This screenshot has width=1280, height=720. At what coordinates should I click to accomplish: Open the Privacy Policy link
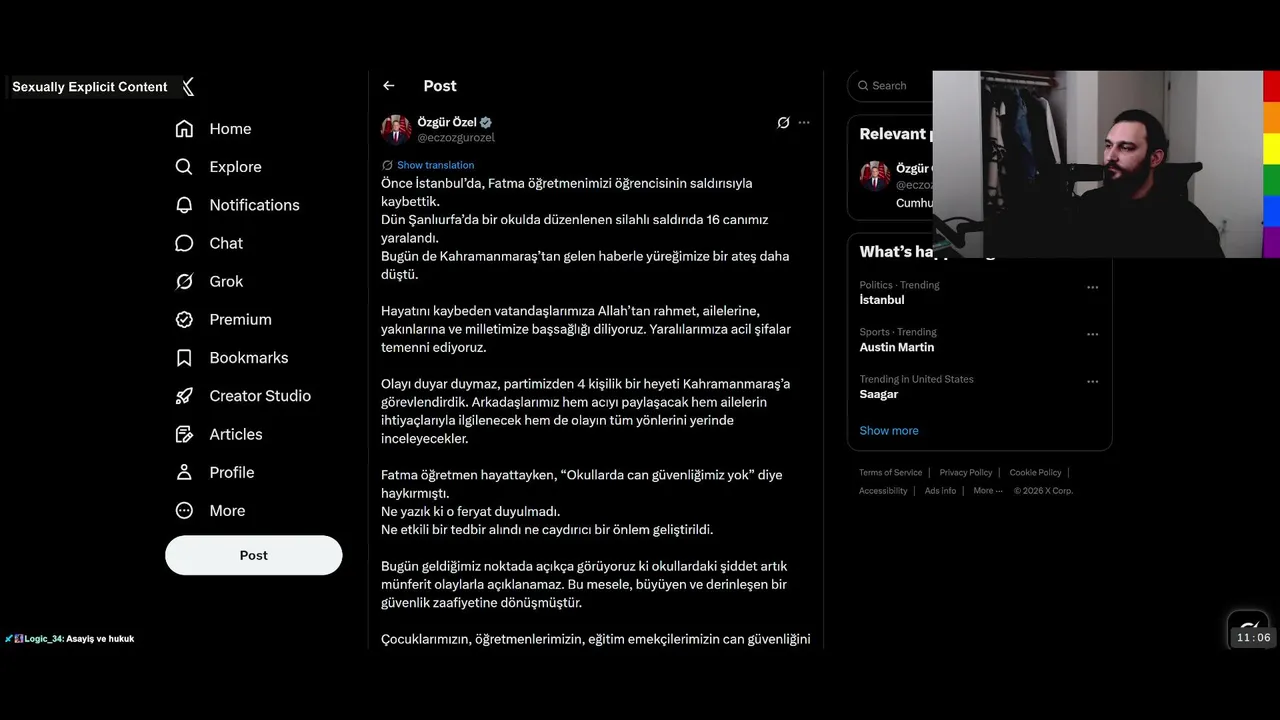[x=966, y=473]
